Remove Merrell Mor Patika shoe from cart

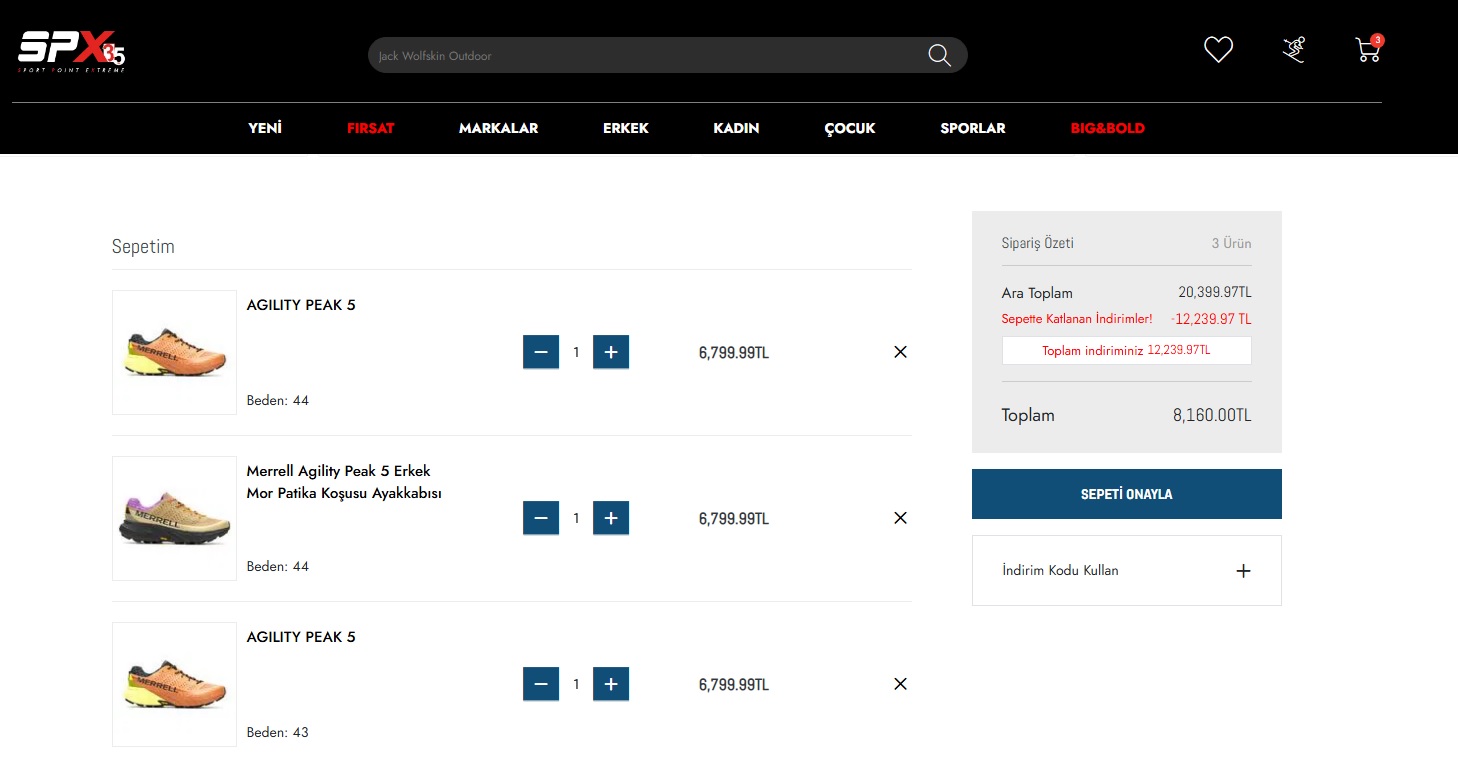coord(900,518)
